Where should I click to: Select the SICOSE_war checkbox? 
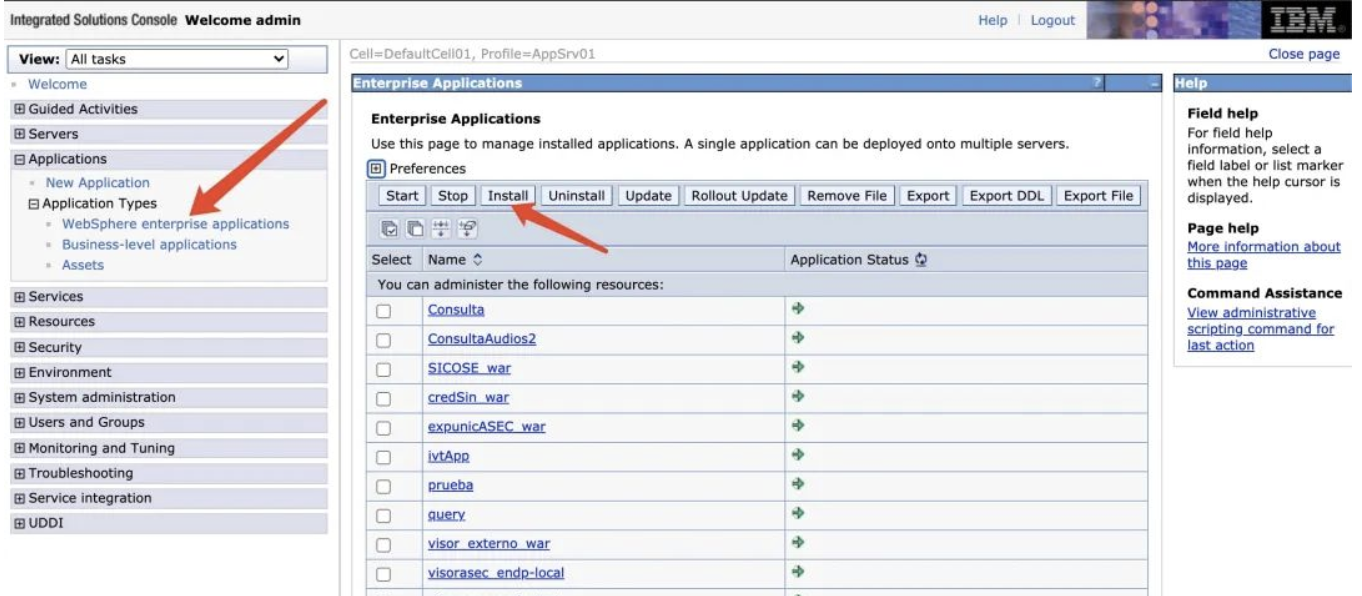point(383,369)
